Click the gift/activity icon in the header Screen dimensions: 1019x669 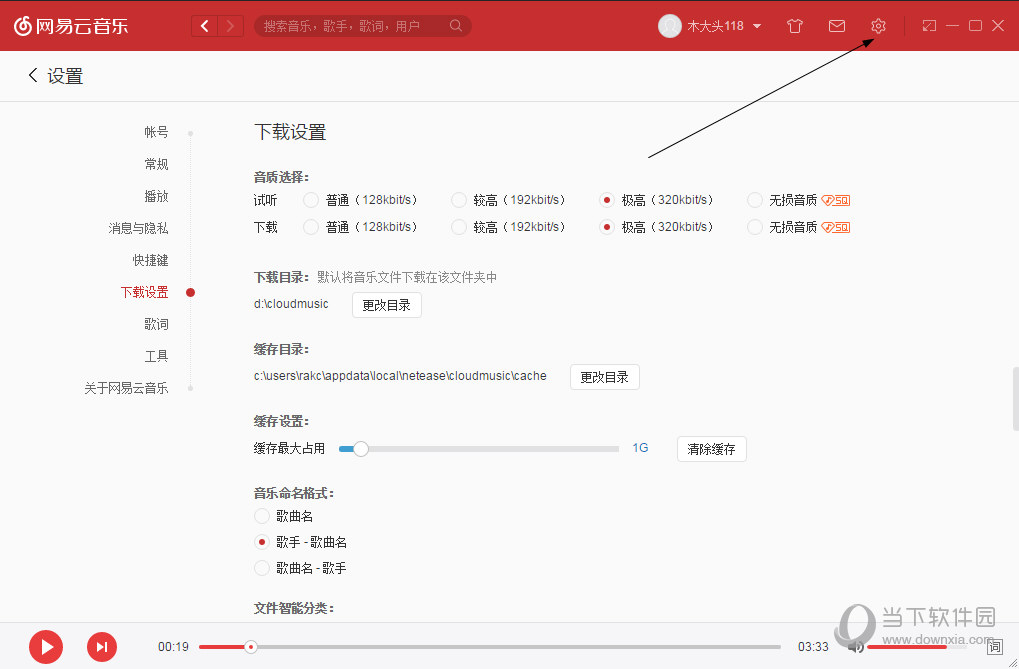794,25
